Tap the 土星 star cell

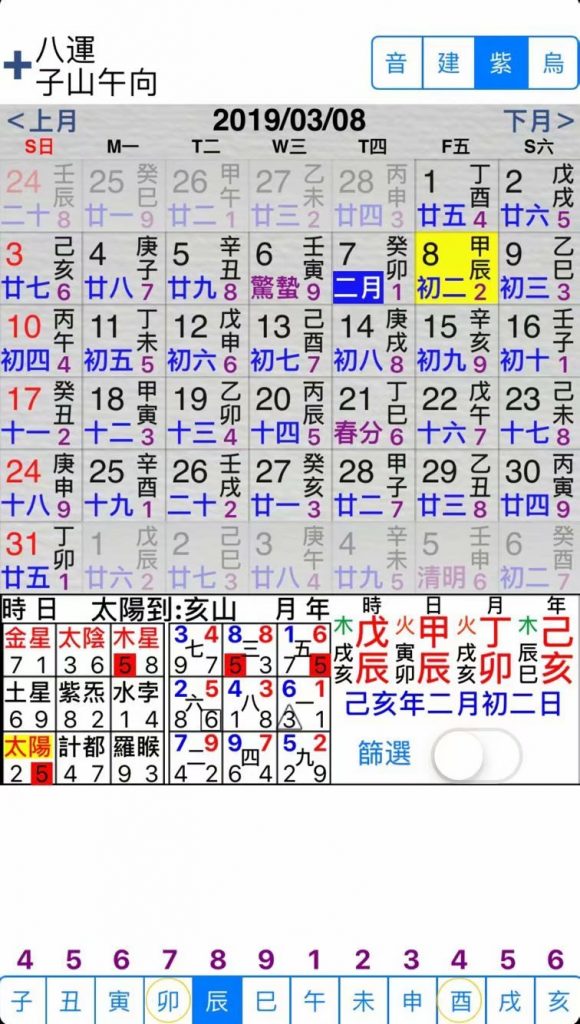[28, 705]
